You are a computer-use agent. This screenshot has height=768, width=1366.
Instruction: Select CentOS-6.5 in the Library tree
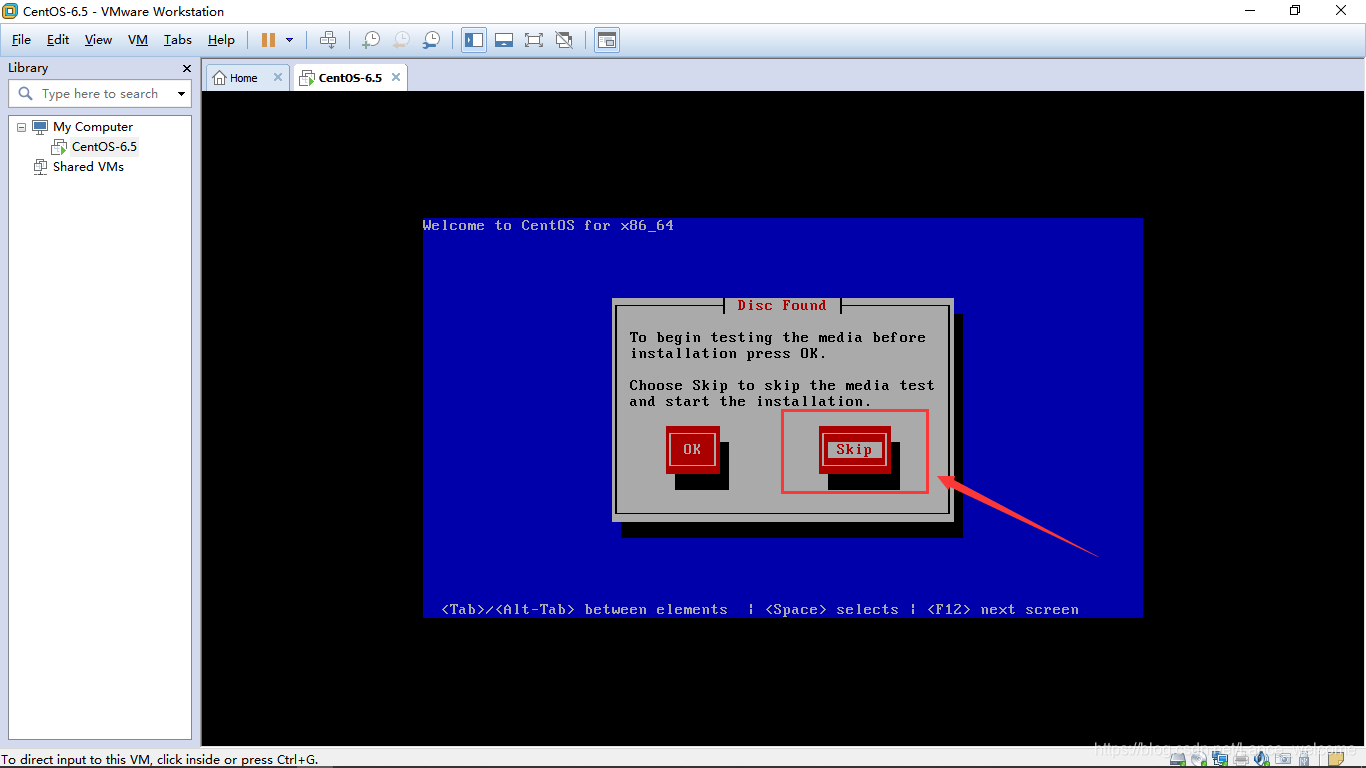(104, 147)
